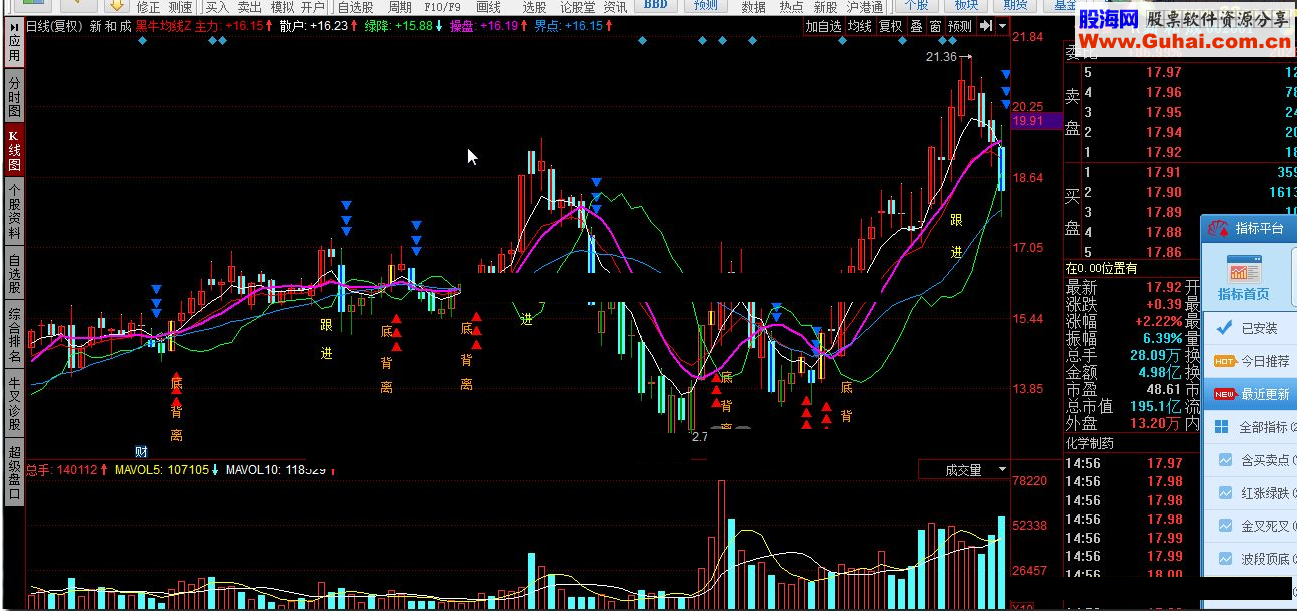Open 最近更新 with NEW badge
The image size is (1297, 611).
(x=1250, y=394)
